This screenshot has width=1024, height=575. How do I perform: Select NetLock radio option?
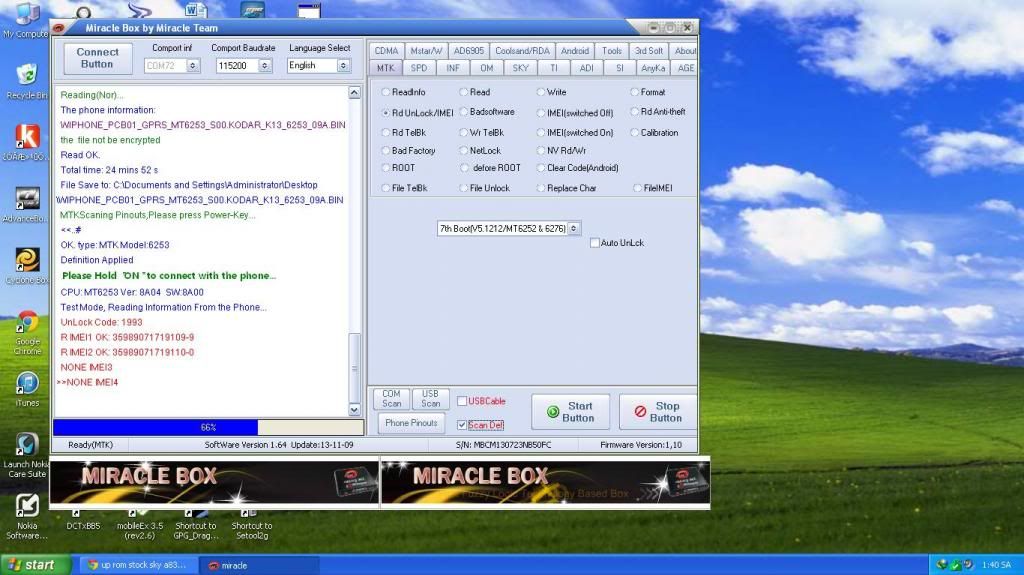coord(464,150)
